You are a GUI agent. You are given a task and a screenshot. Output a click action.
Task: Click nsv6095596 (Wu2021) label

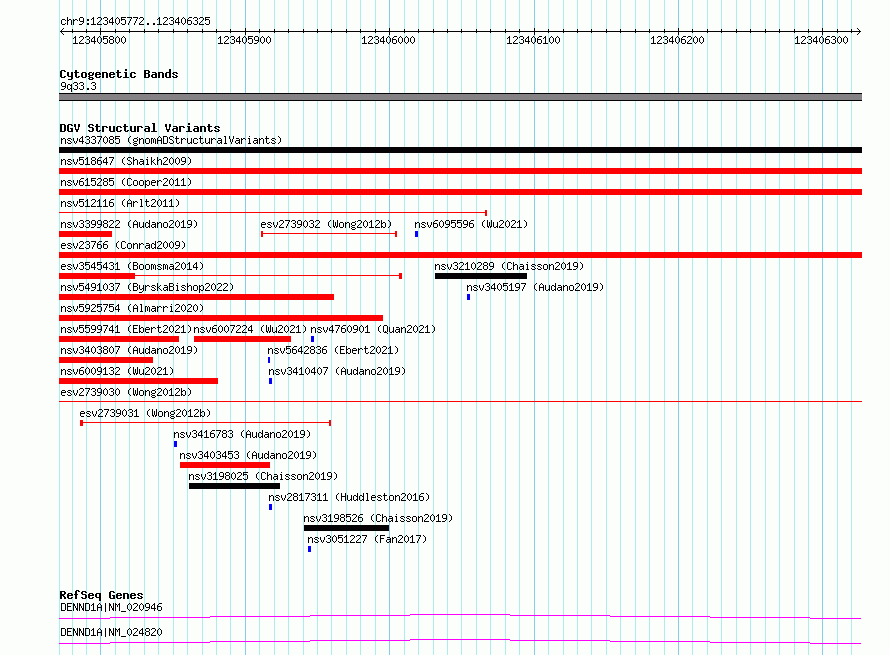(471, 224)
